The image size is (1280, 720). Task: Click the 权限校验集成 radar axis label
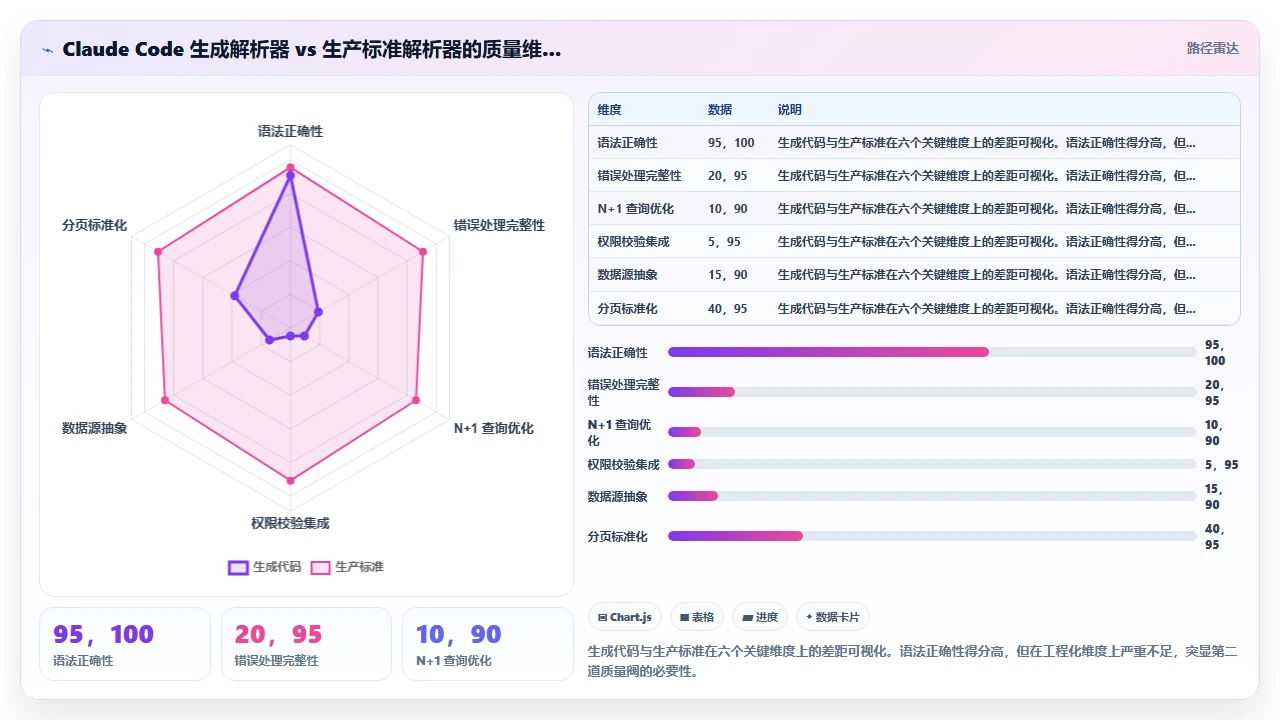point(290,523)
